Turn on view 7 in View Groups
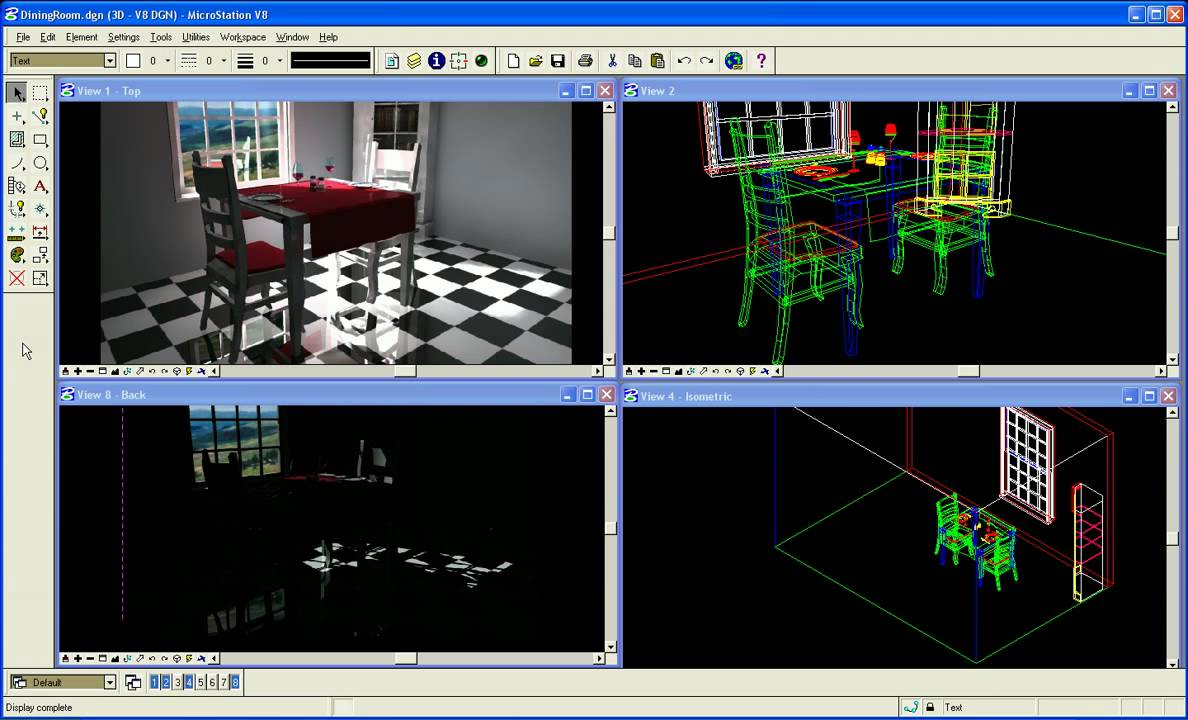The width and height of the screenshot is (1188, 720). (x=224, y=682)
